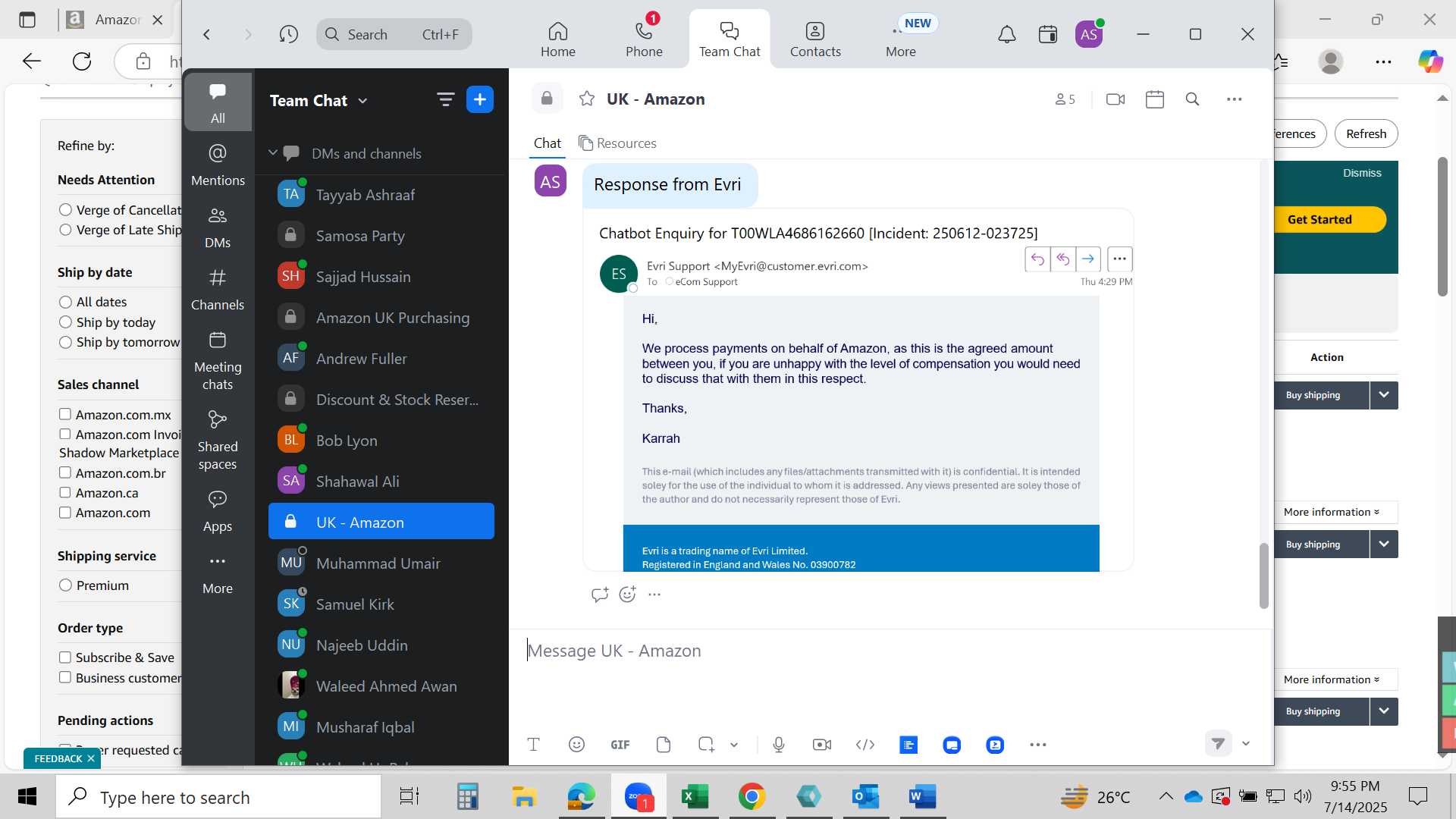1456x819 pixels.
Task: Open more composer options ellipsis
Action: point(1038,745)
